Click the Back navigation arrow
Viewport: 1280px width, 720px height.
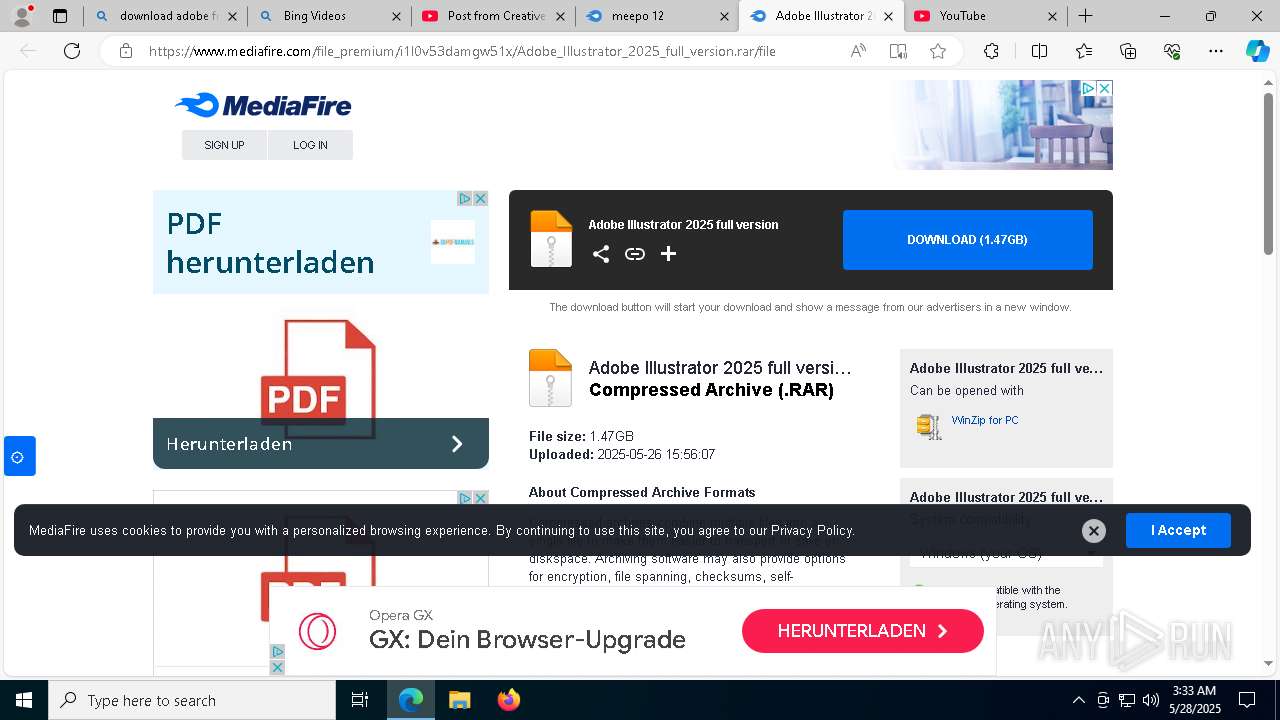28,51
